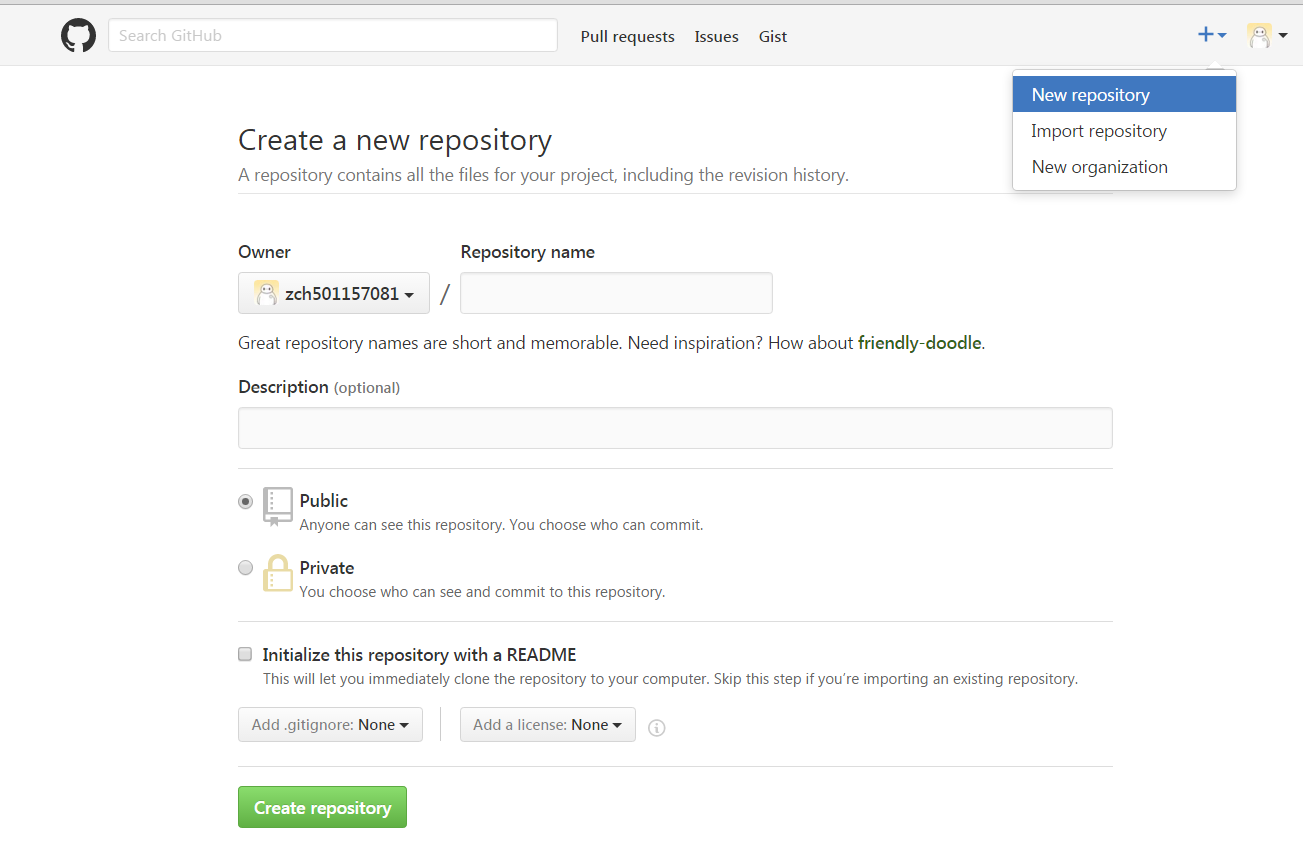Image resolution: width=1303 pixels, height=865 pixels.
Task: Click the Public repository book icon
Action: point(278,507)
